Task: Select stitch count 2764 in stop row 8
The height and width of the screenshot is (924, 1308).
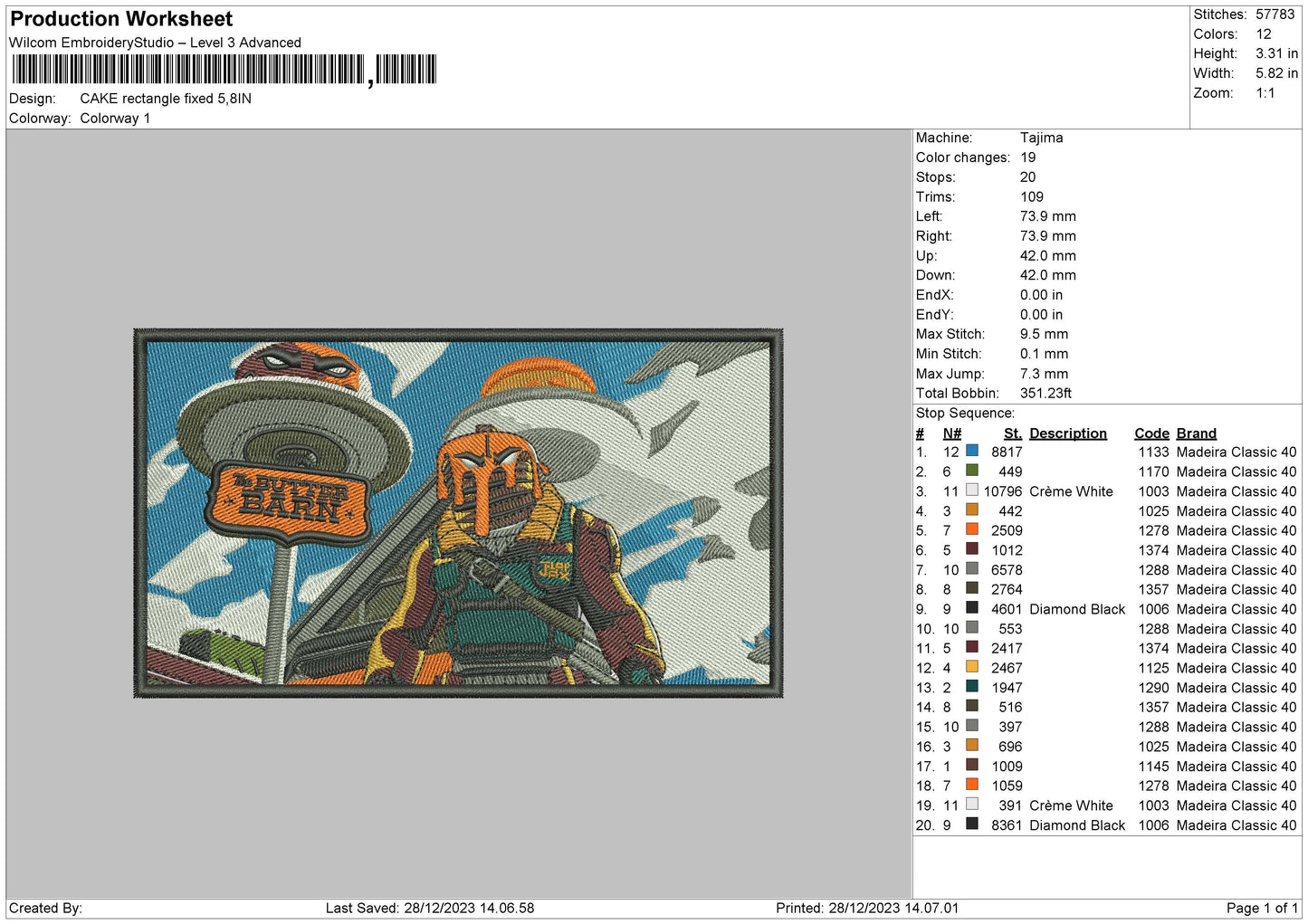Action: [x=1007, y=590]
